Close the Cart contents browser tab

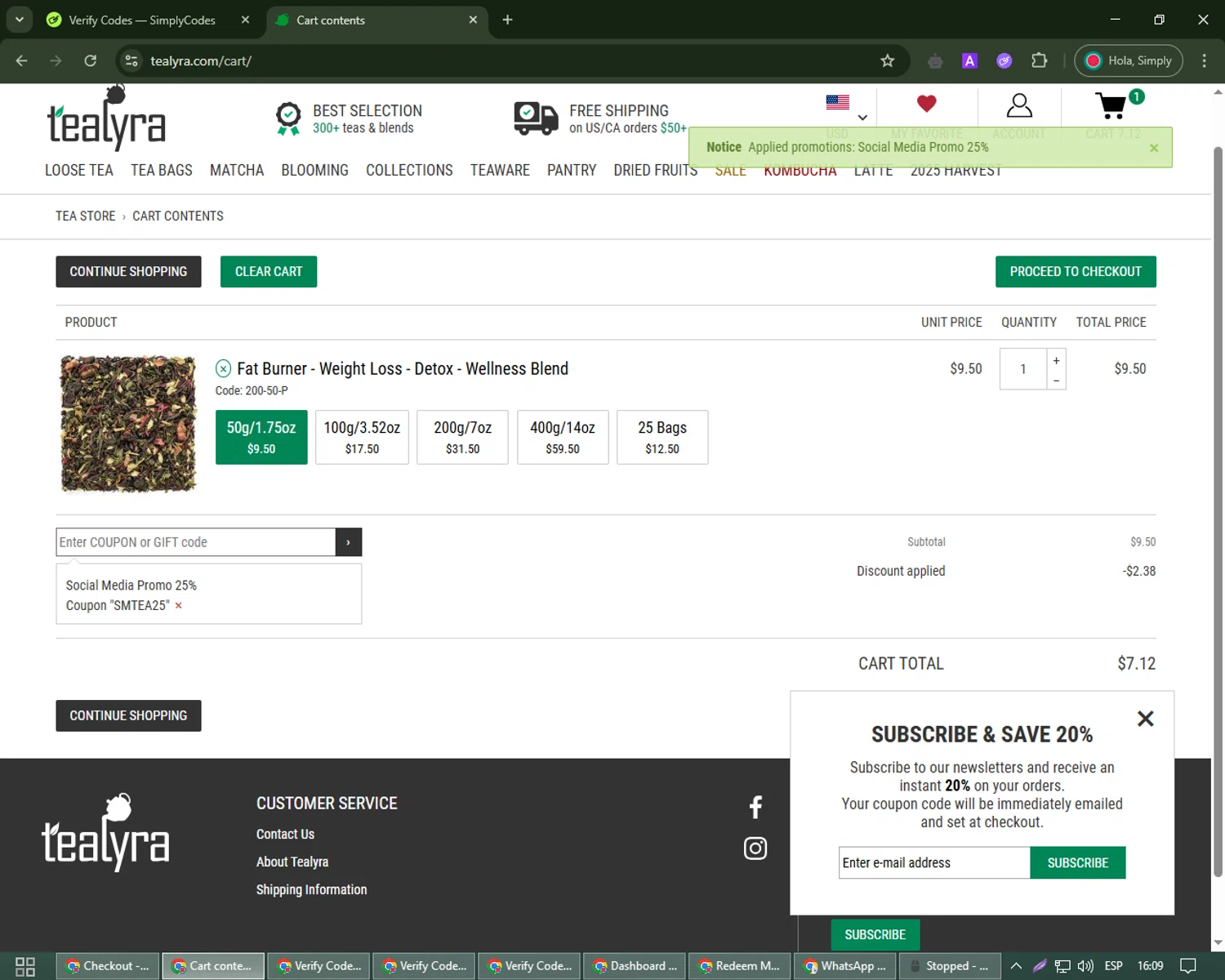(473, 20)
